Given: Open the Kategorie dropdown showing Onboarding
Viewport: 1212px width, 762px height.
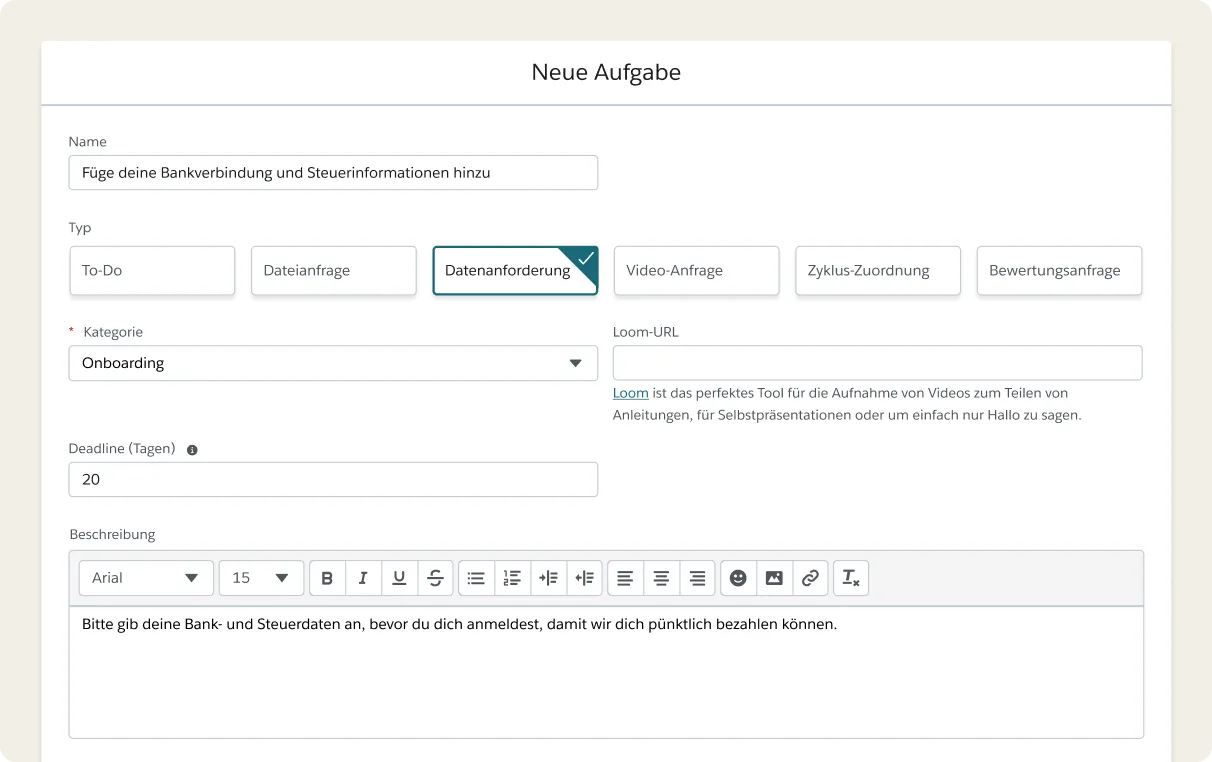Looking at the screenshot, I should [x=333, y=363].
